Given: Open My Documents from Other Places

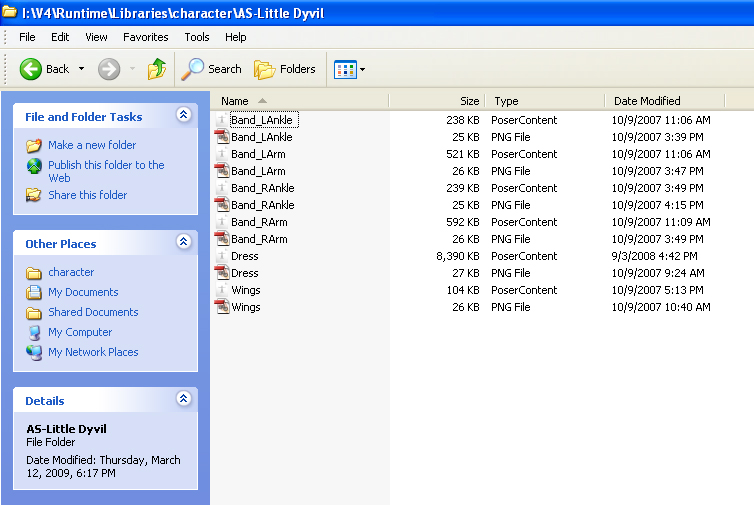Looking at the screenshot, I should click(83, 292).
